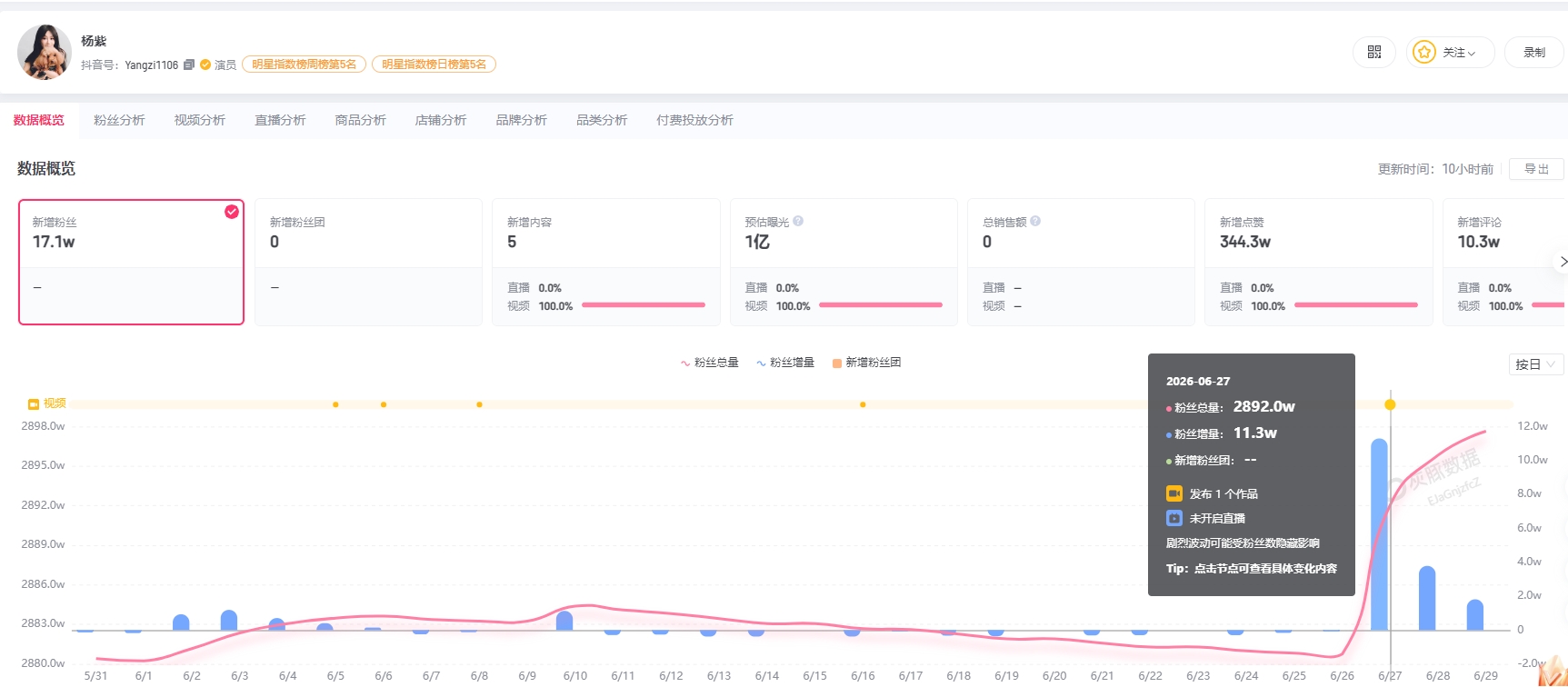Click the 录制 button
This screenshot has height=687, width=1568.
(1534, 53)
